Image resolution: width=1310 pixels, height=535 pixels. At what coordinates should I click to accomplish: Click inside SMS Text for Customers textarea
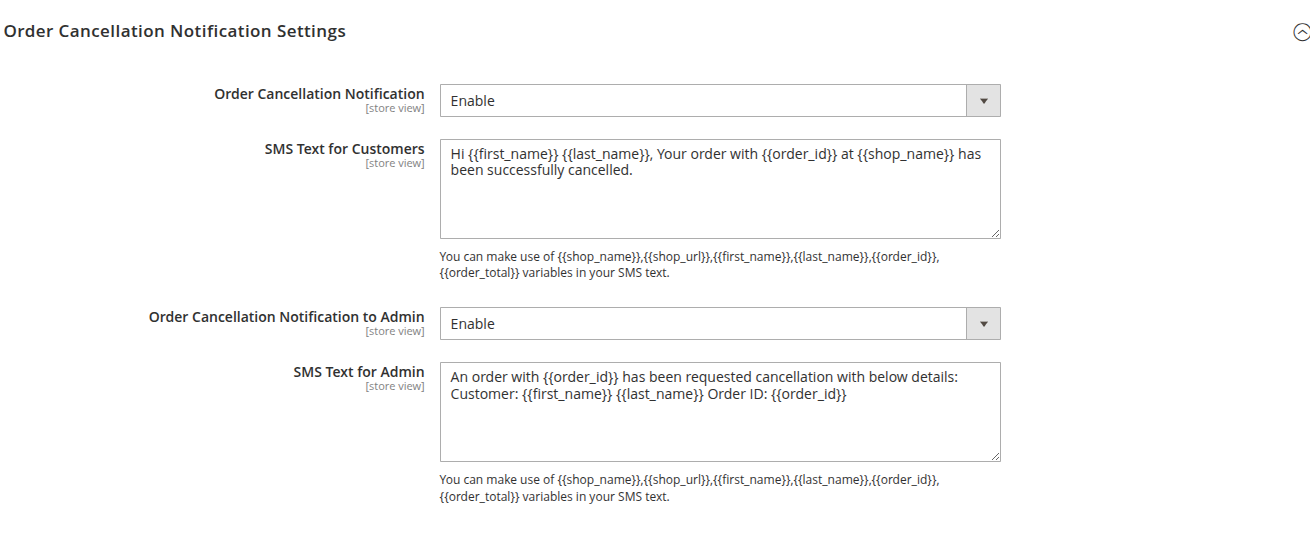(720, 189)
